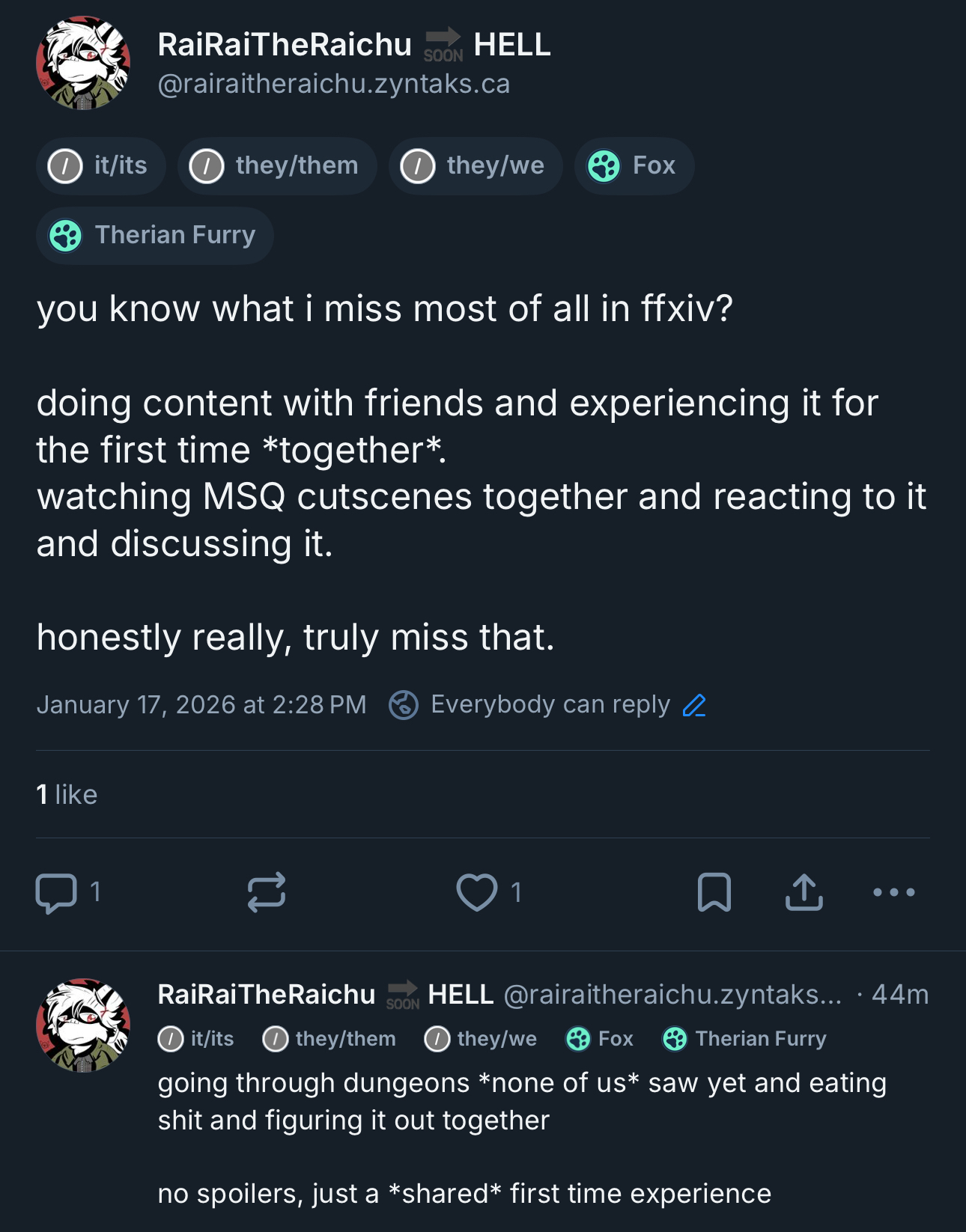The width and height of the screenshot is (966, 1232).
Task: Like the main post
Action: point(477,892)
